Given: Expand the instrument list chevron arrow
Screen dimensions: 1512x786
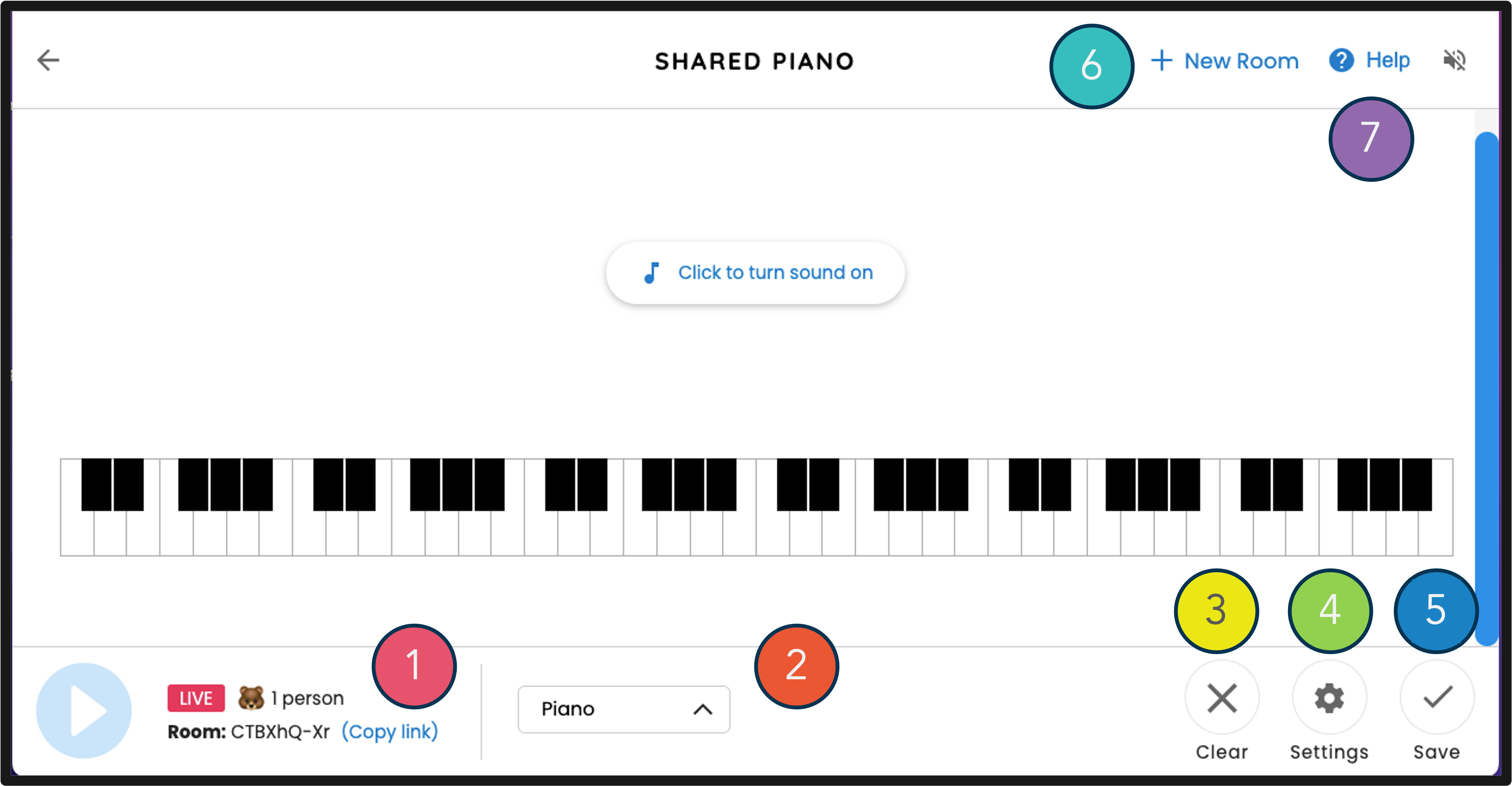Looking at the screenshot, I should click(702, 710).
